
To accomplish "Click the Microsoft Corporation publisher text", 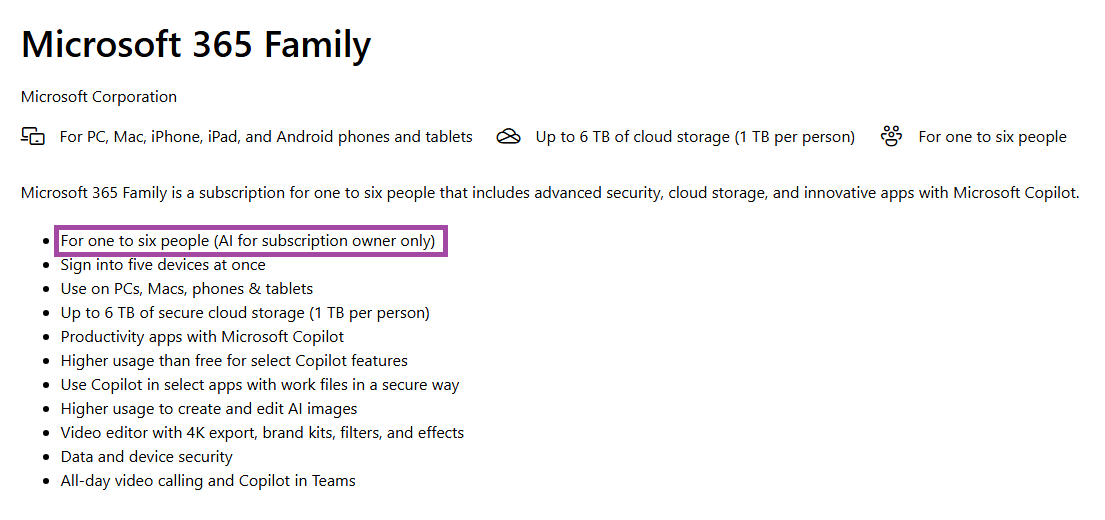I will click(99, 97).
